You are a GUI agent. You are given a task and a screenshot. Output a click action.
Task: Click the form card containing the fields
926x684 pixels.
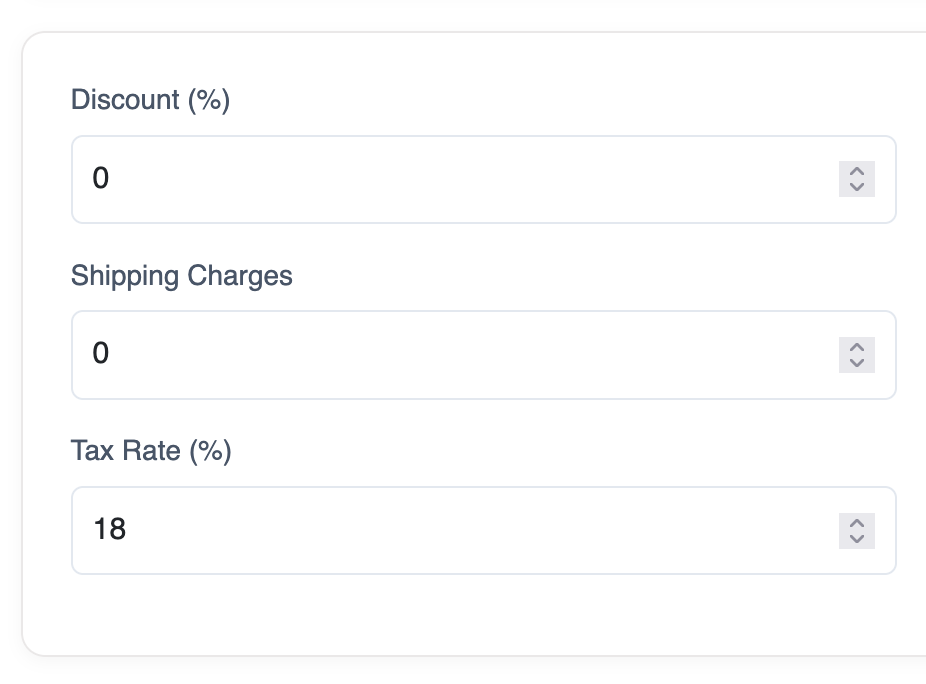click(465, 620)
